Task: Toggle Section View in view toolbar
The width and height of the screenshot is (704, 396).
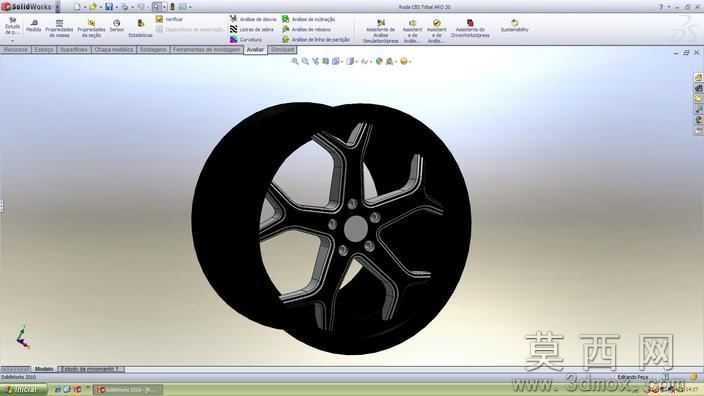Action: pos(326,61)
